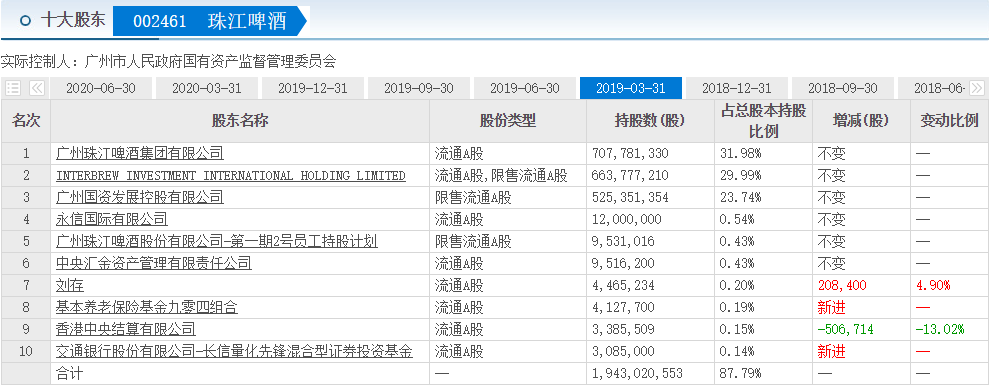Click the holding value 9,531,016
Image resolution: width=989 pixels, height=385 pixels.
point(624,242)
